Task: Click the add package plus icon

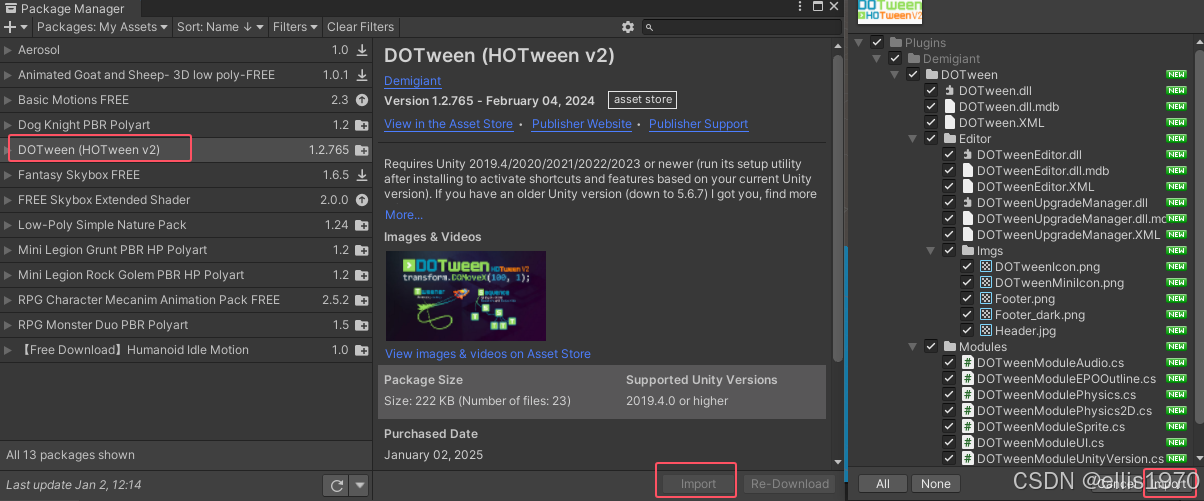Action: (12, 27)
